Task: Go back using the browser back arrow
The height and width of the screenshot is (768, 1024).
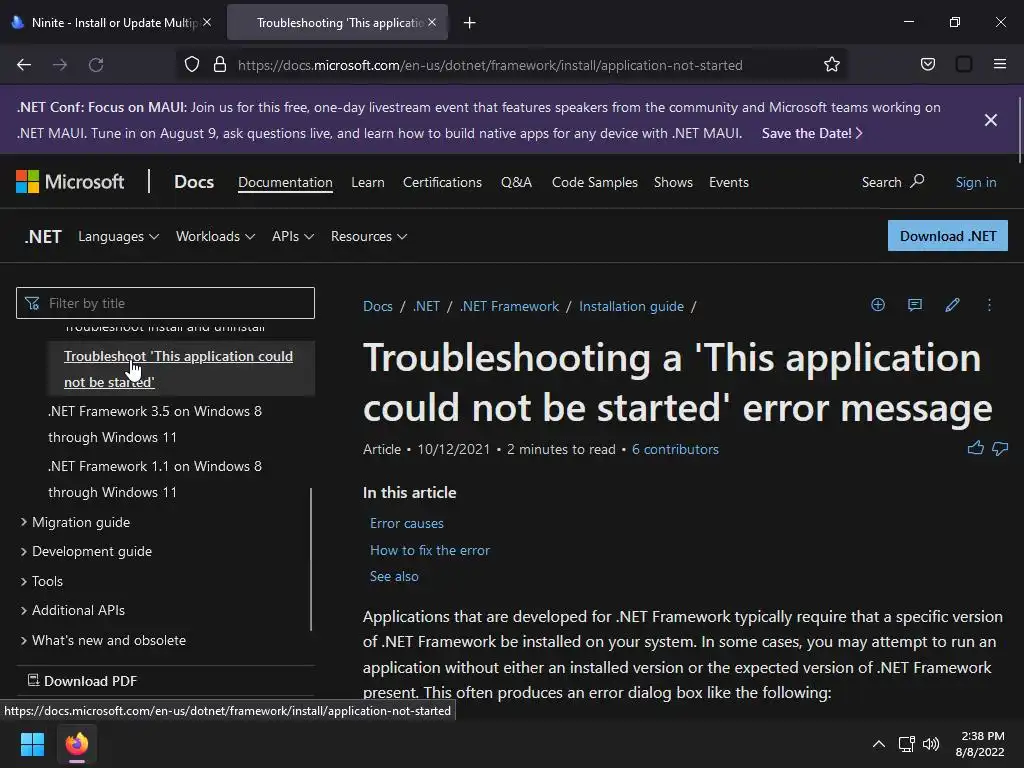Action: click(24, 65)
